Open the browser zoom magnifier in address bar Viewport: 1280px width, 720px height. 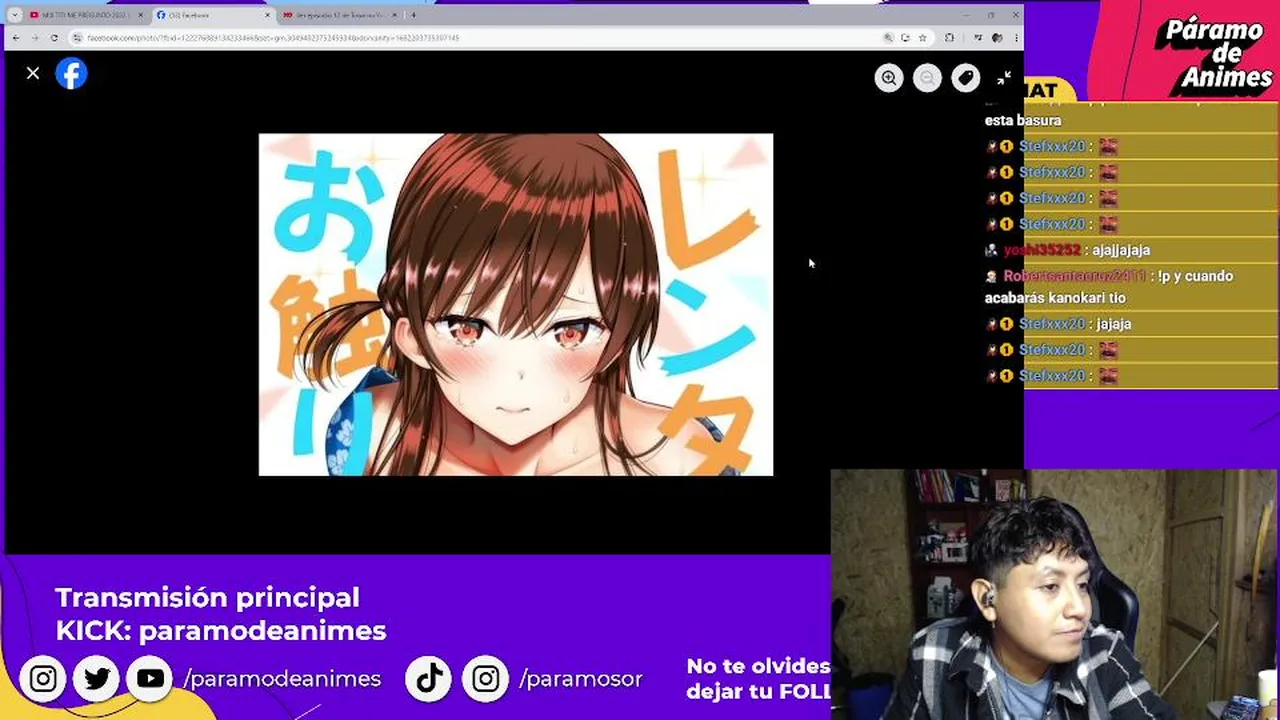(x=888, y=38)
